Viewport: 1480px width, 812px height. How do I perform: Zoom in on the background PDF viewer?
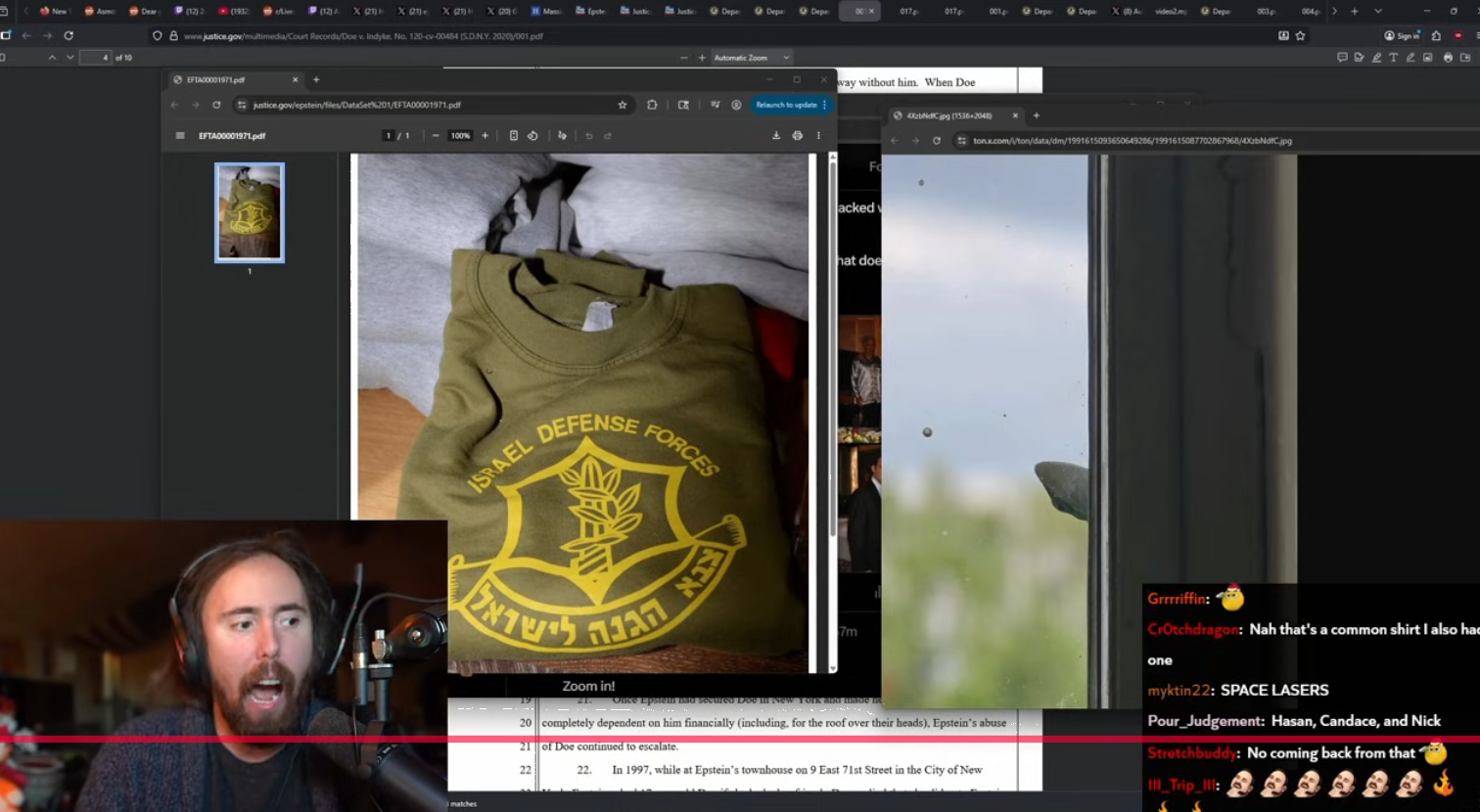click(702, 58)
